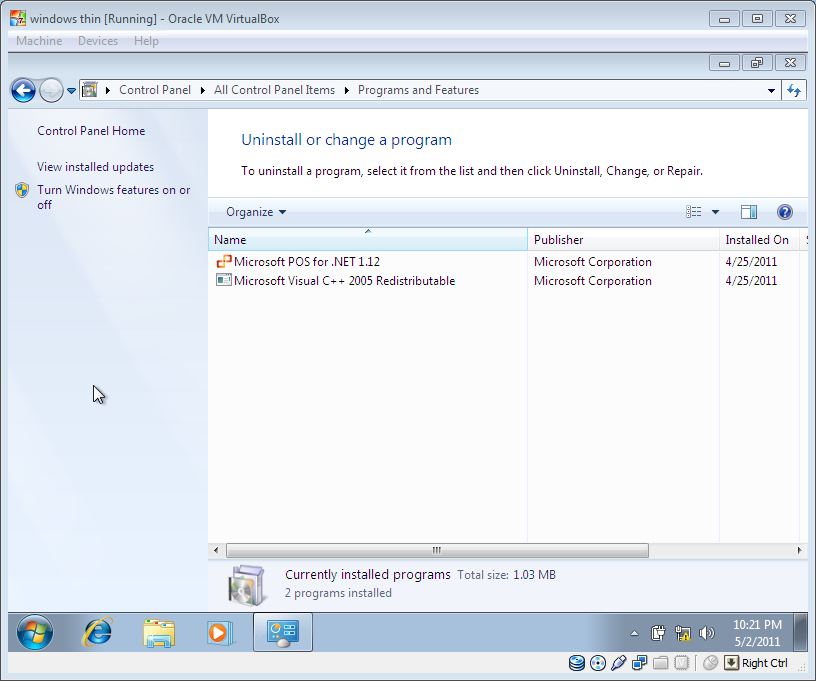The image size is (816, 681).
Task: Open the VirtualBox Help menu
Action: tap(146, 41)
